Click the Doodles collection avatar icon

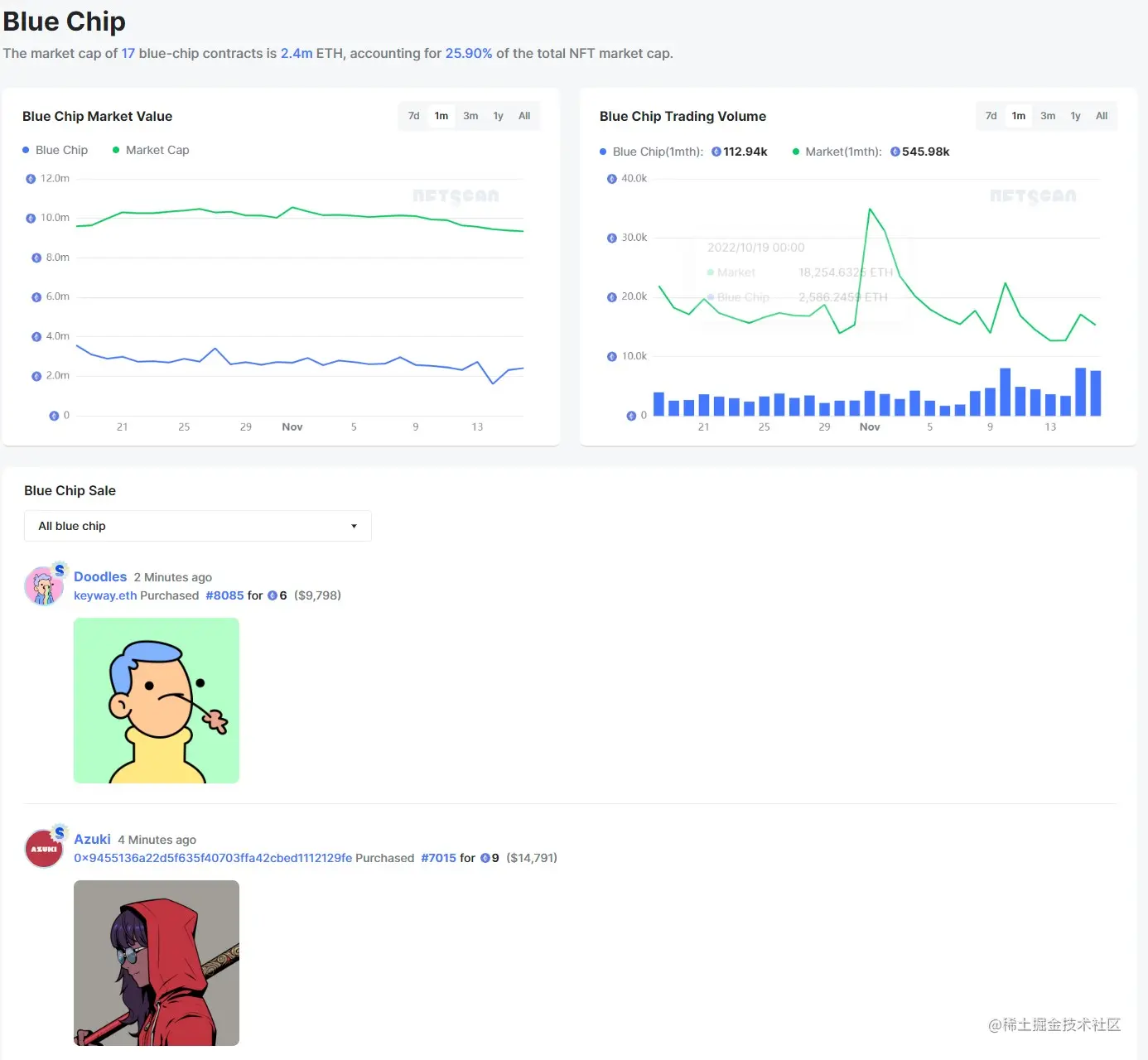(x=43, y=587)
